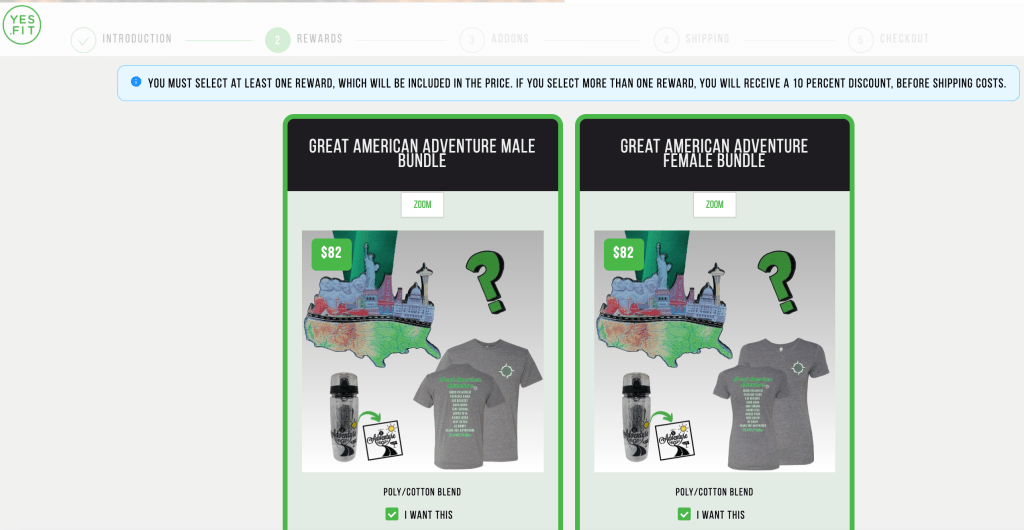Uncheck I Want This for Female Bundle
Screen dimensions: 1024x530
point(684,514)
